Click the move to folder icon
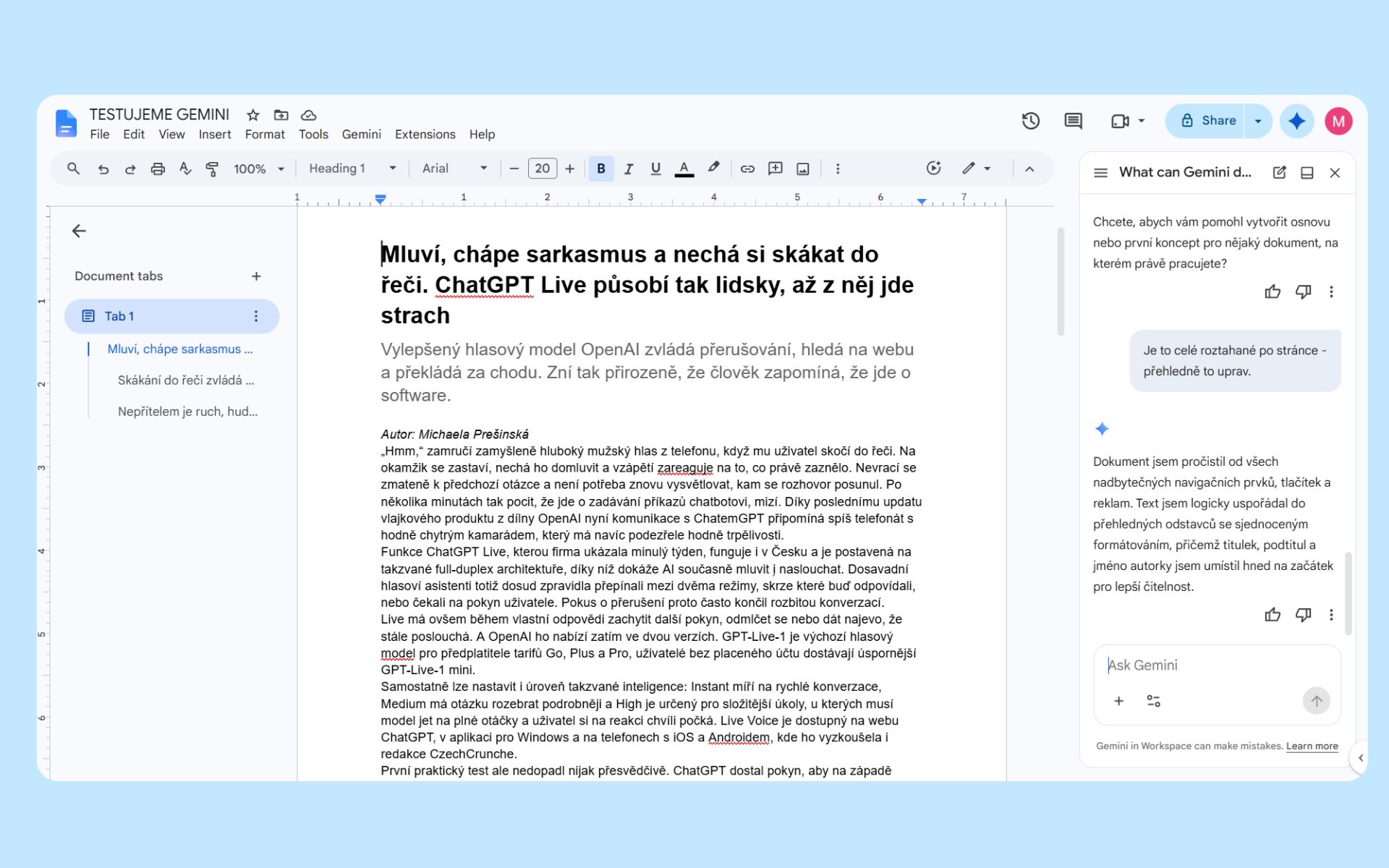 [x=281, y=115]
